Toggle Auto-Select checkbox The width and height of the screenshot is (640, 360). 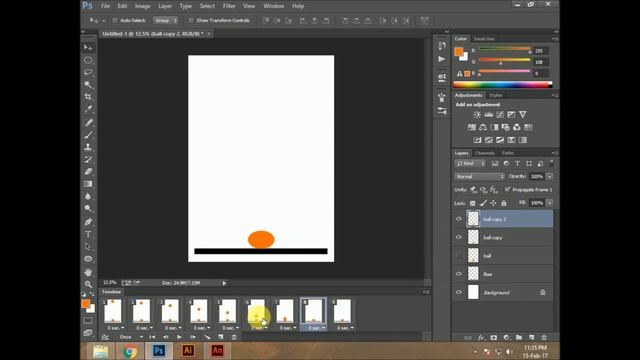coord(115,20)
